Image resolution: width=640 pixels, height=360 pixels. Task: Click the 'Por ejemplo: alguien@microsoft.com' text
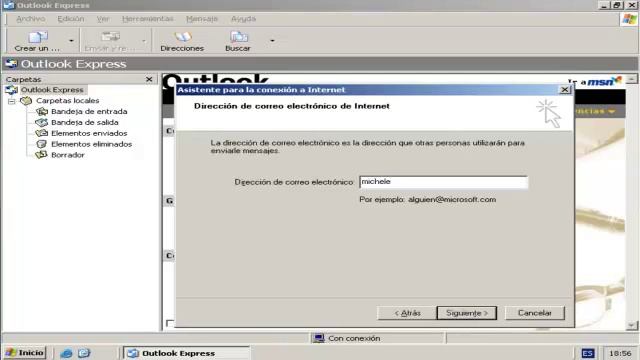tap(428, 200)
